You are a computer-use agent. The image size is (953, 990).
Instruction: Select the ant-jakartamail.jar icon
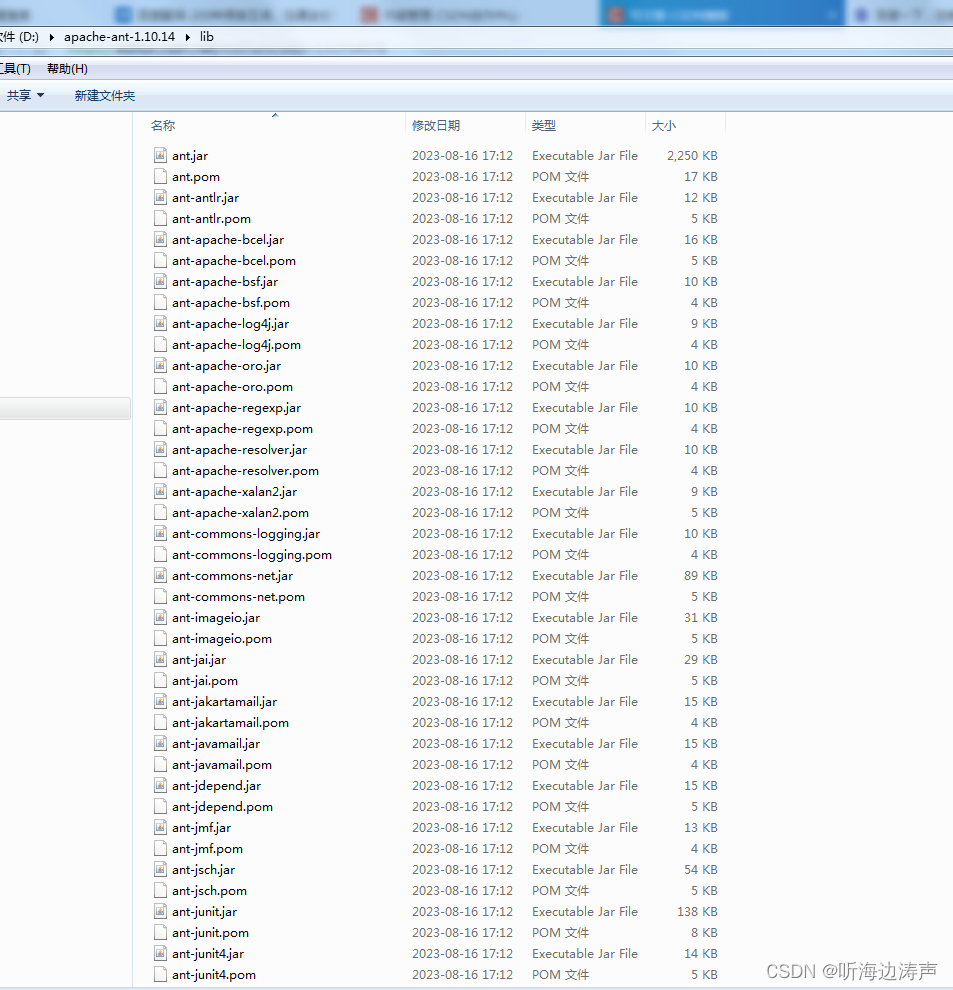[160, 701]
